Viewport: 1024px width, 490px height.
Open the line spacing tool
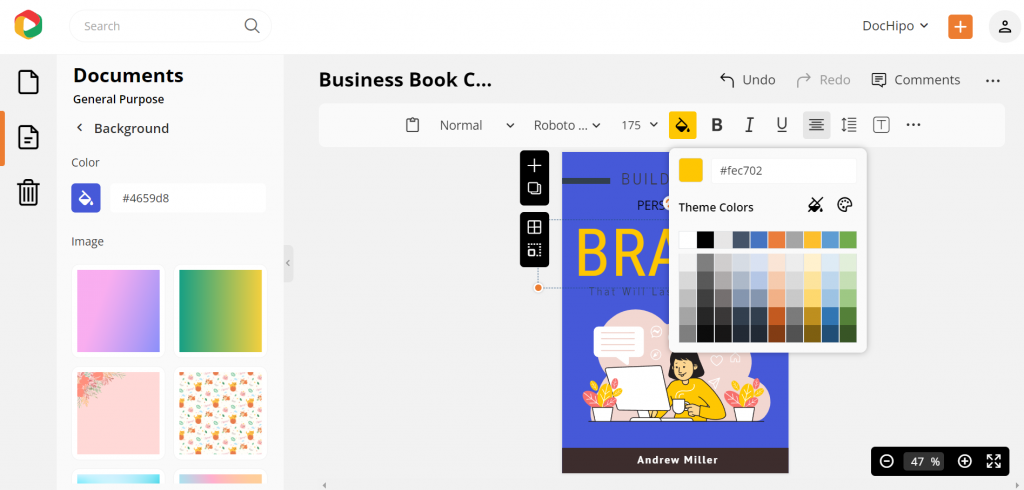coord(848,125)
